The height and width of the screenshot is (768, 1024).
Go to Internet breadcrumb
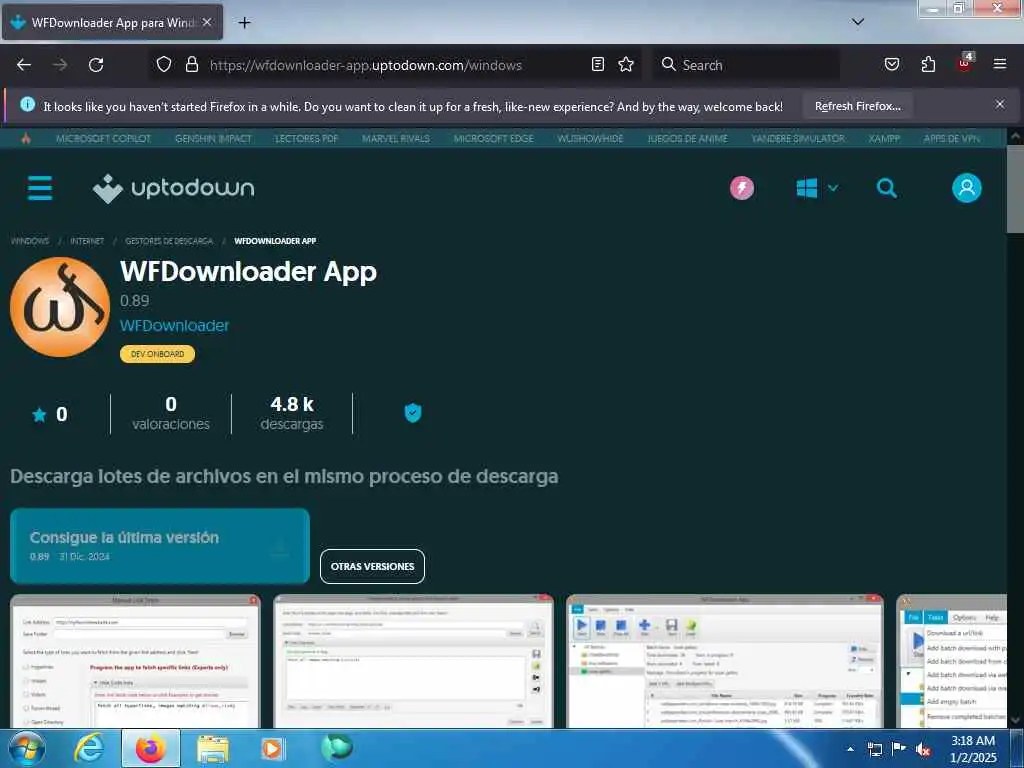coord(87,241)
